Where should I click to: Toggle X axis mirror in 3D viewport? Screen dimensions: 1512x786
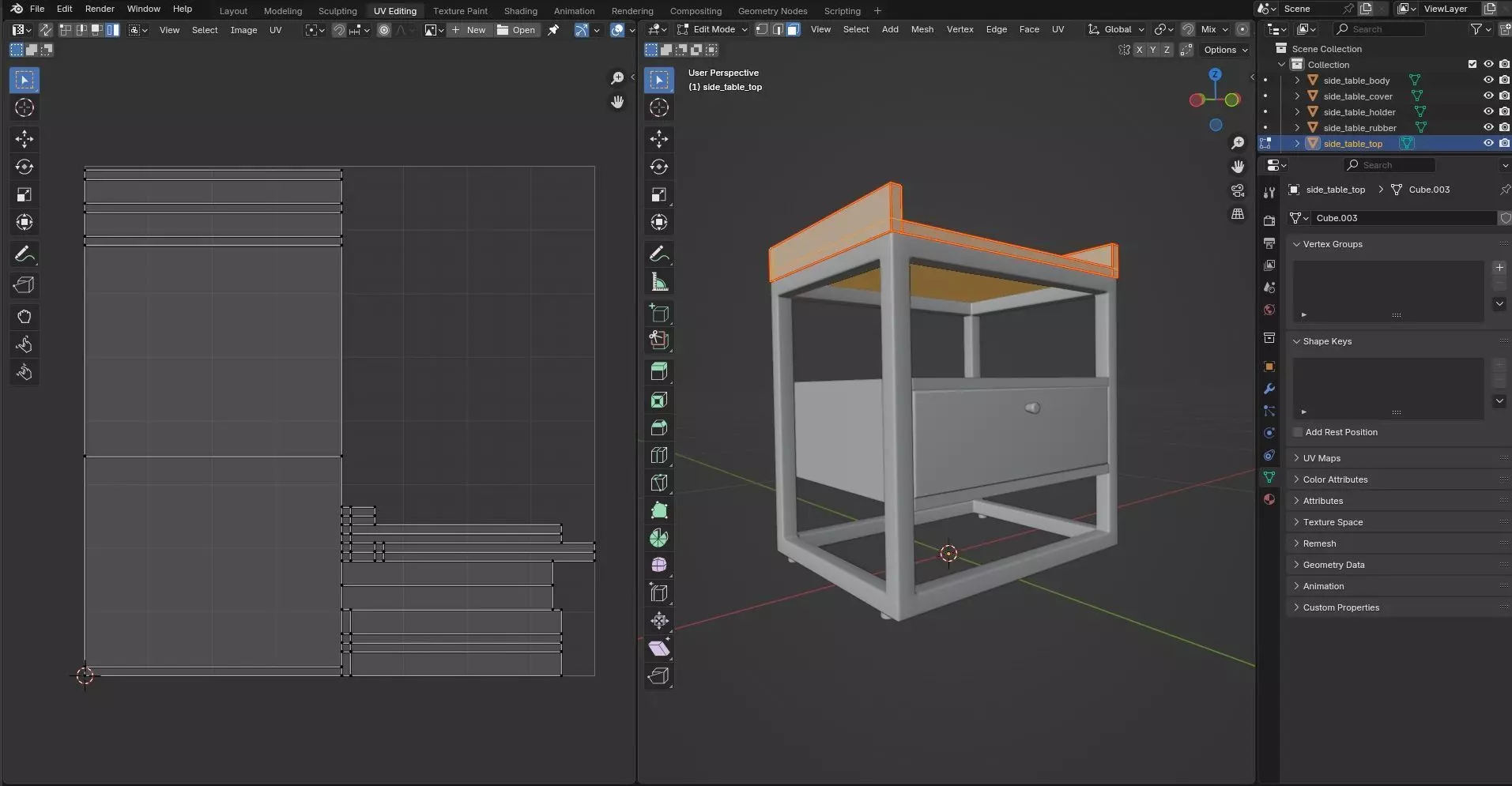[1139, 50]
